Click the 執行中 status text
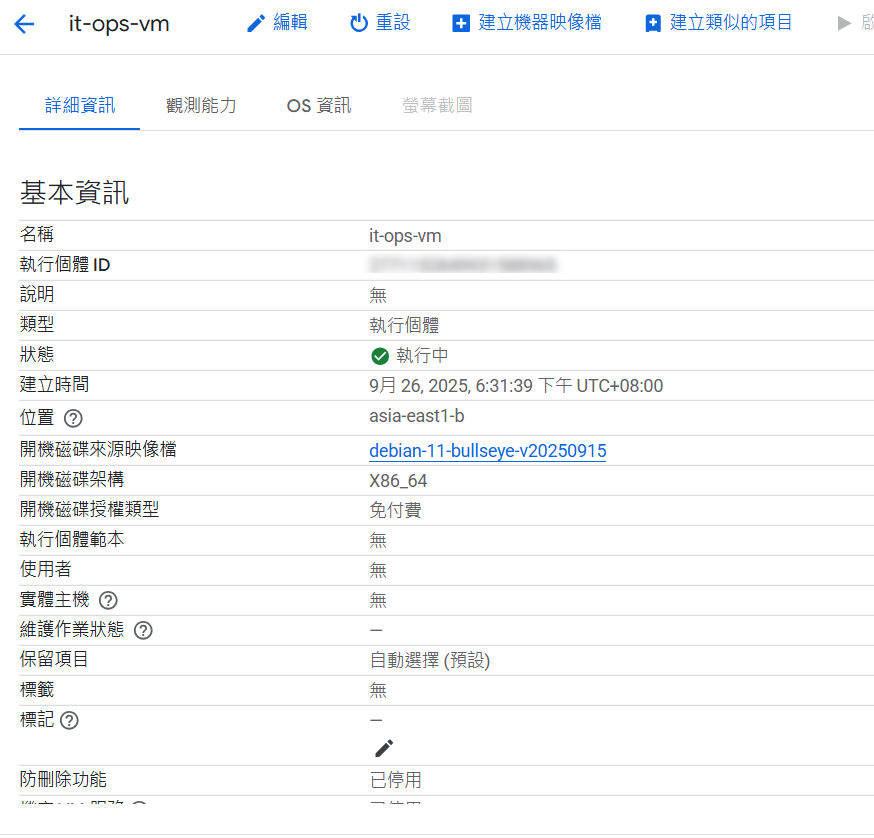This screenshot has height=838, width=874. [x=422, y=355]
